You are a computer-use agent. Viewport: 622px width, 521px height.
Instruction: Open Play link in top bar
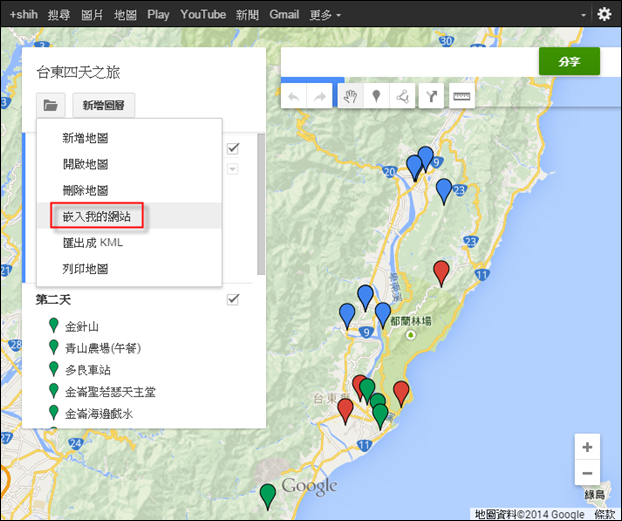(158, 15)
